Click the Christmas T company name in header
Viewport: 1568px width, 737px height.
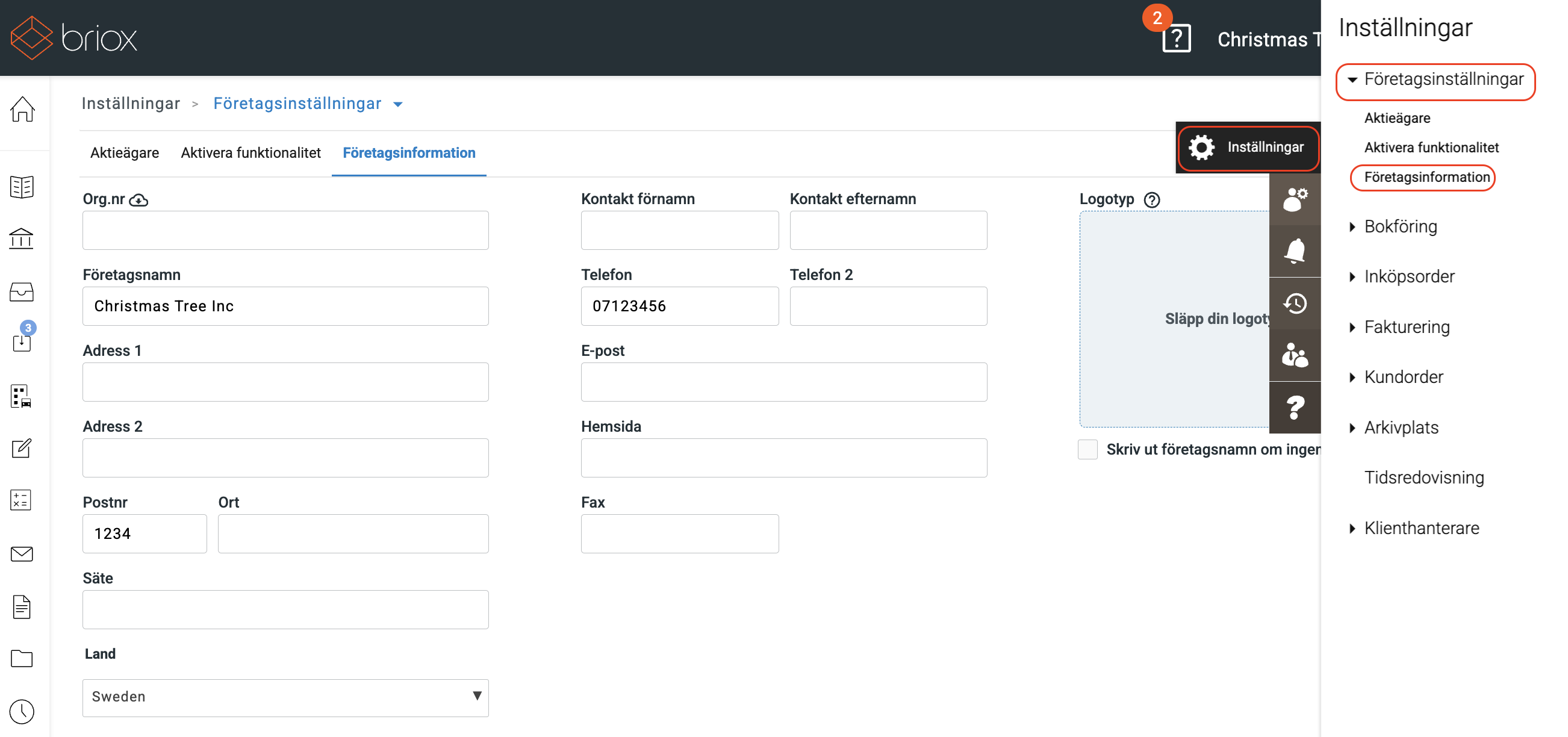click(x=1268, y=39)
